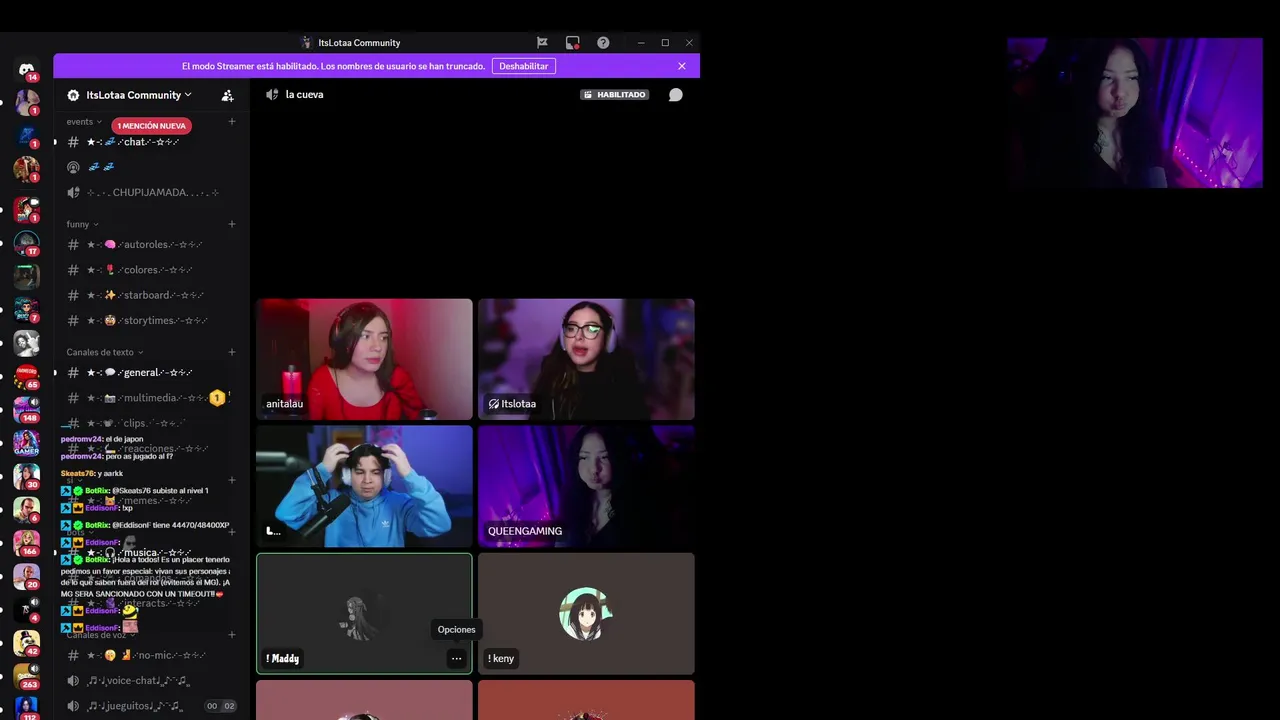Open server icon with 166 badge
The image size is (1280, 720).
tap(27, 542)
